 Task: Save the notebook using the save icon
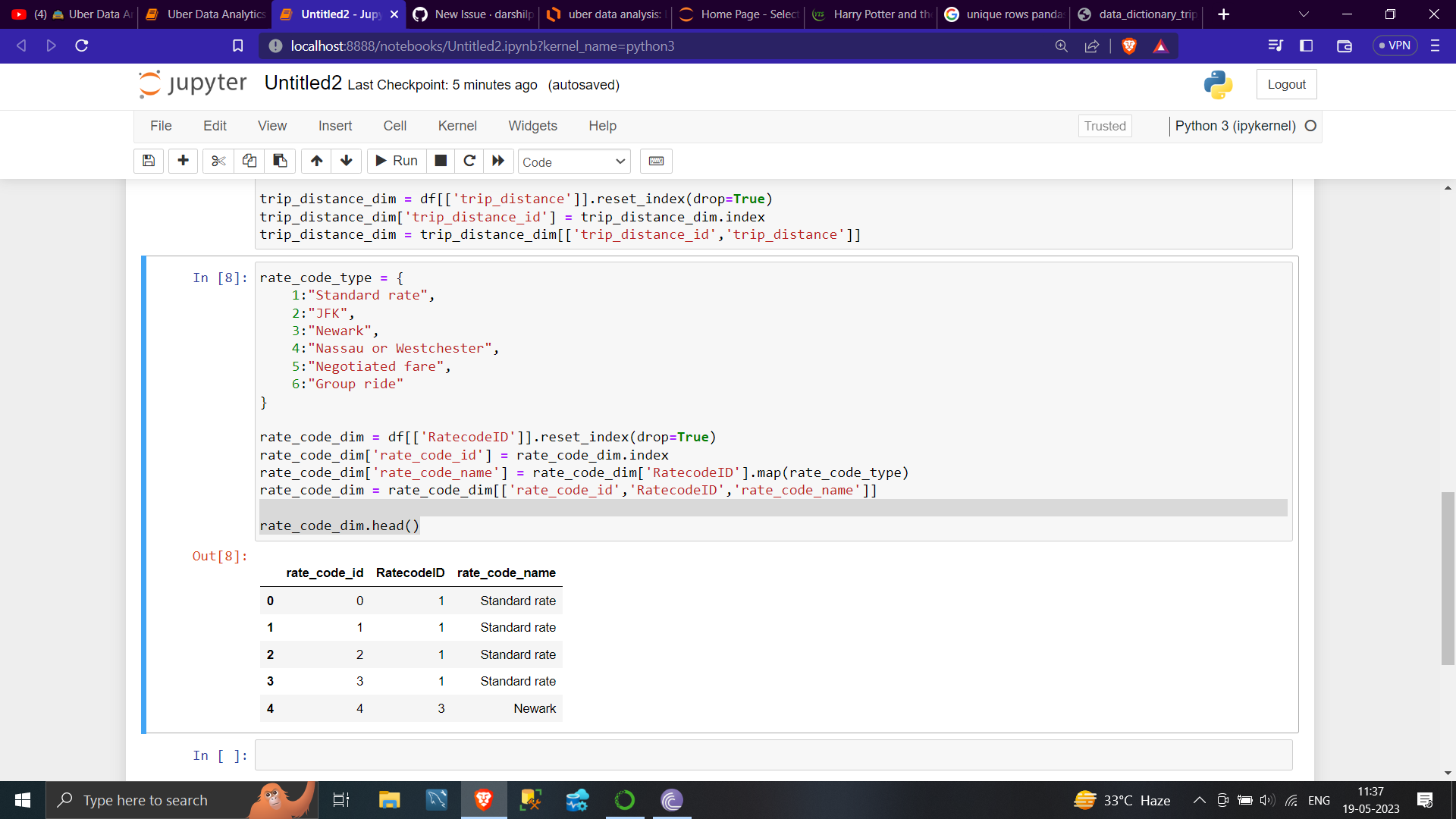click(148, 161)
